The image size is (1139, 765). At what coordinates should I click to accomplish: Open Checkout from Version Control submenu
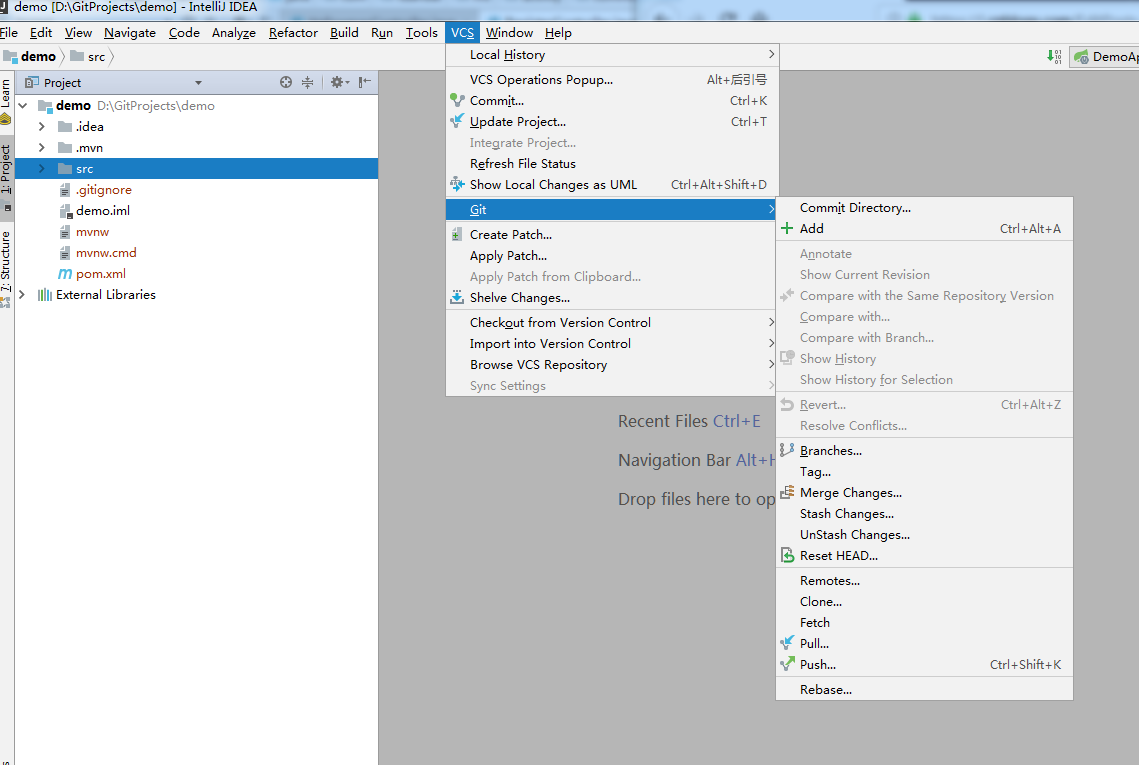coord(612,322)
